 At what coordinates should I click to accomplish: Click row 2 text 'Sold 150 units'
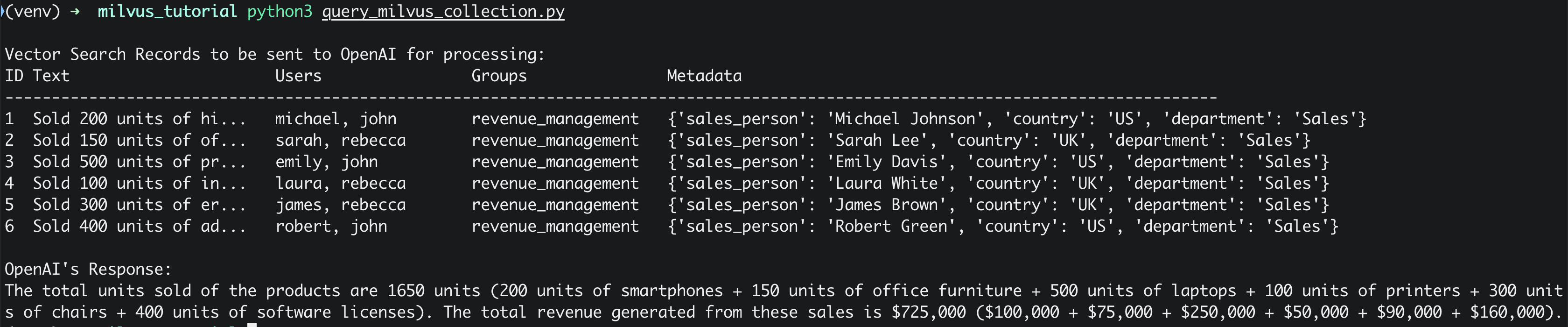point(89,140)
